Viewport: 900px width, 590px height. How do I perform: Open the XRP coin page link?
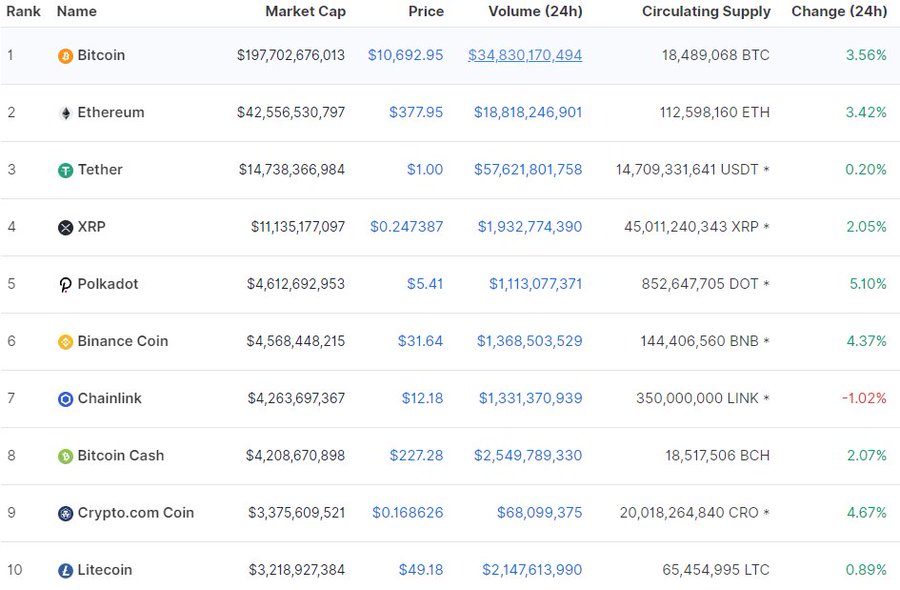91,226
